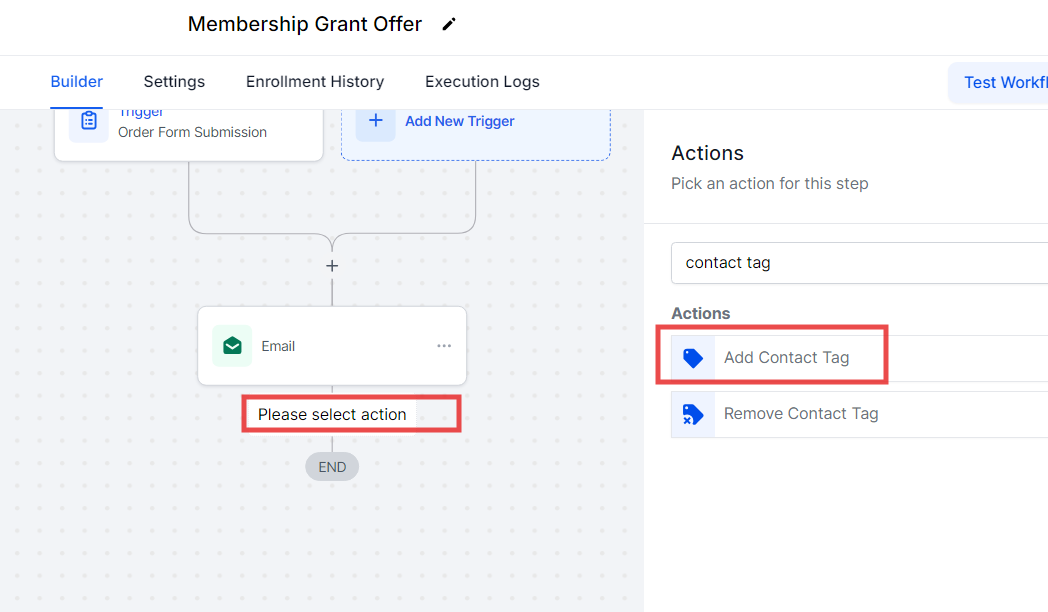This screenshot has width=1048, height=612.
Task: Select the Email step card
Action: [332, 346]
